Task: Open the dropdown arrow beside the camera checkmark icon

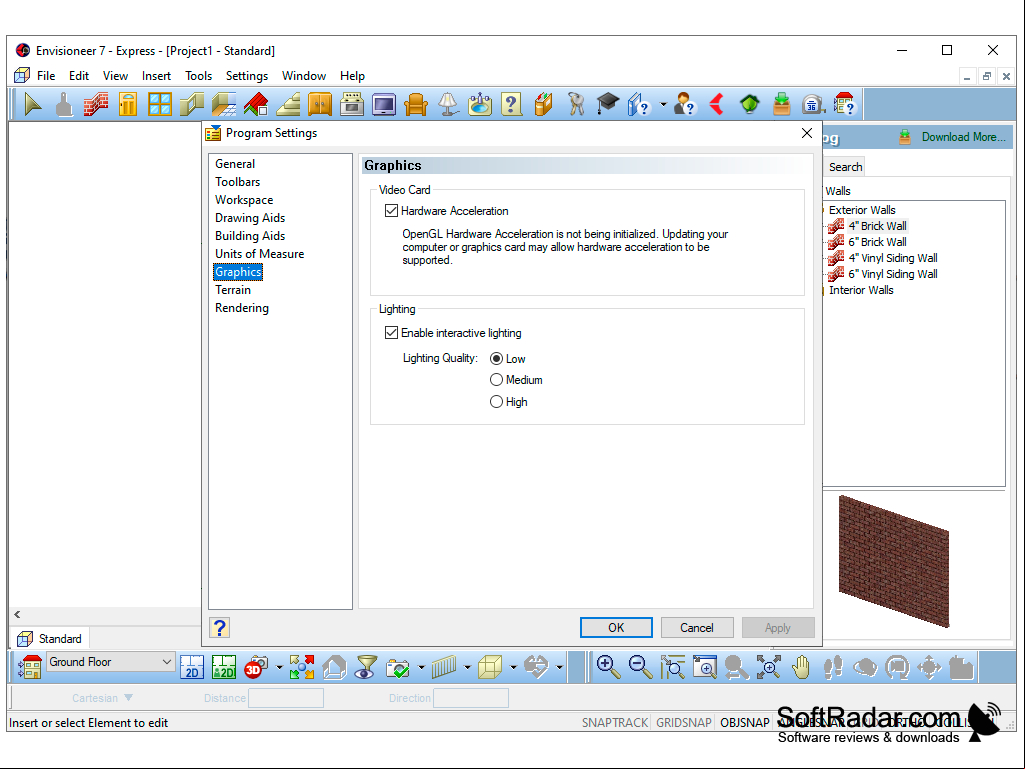Action: point(421,668)
